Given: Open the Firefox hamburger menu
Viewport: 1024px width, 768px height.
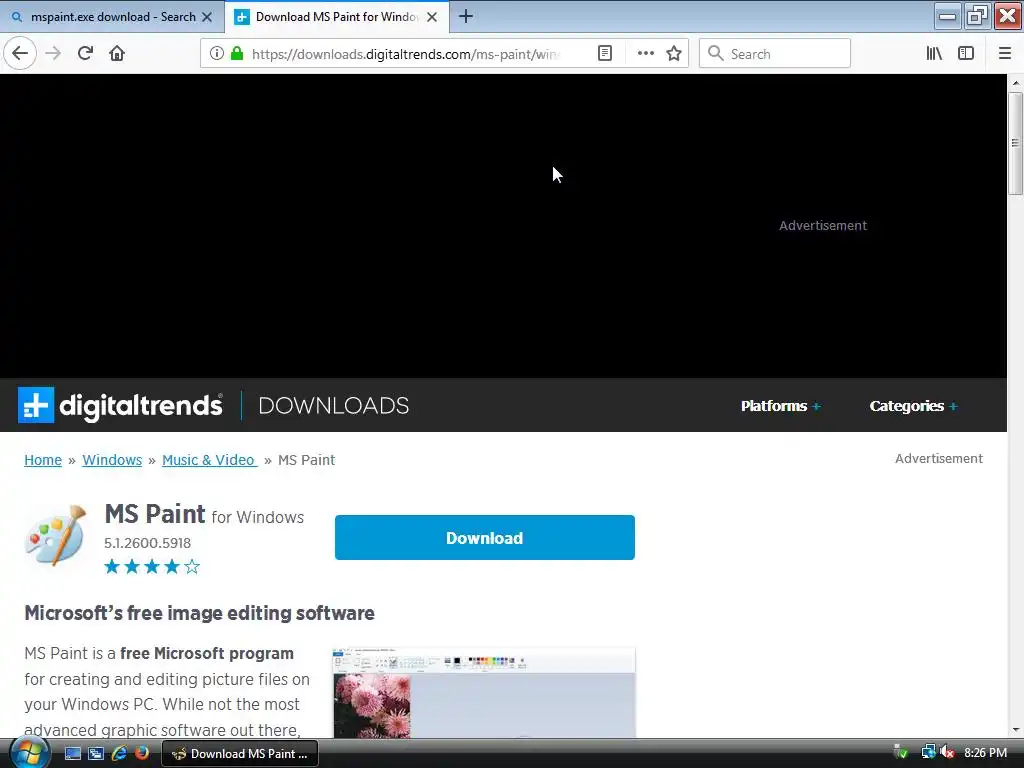Looking at the screenshot, I should [1004, 53].
